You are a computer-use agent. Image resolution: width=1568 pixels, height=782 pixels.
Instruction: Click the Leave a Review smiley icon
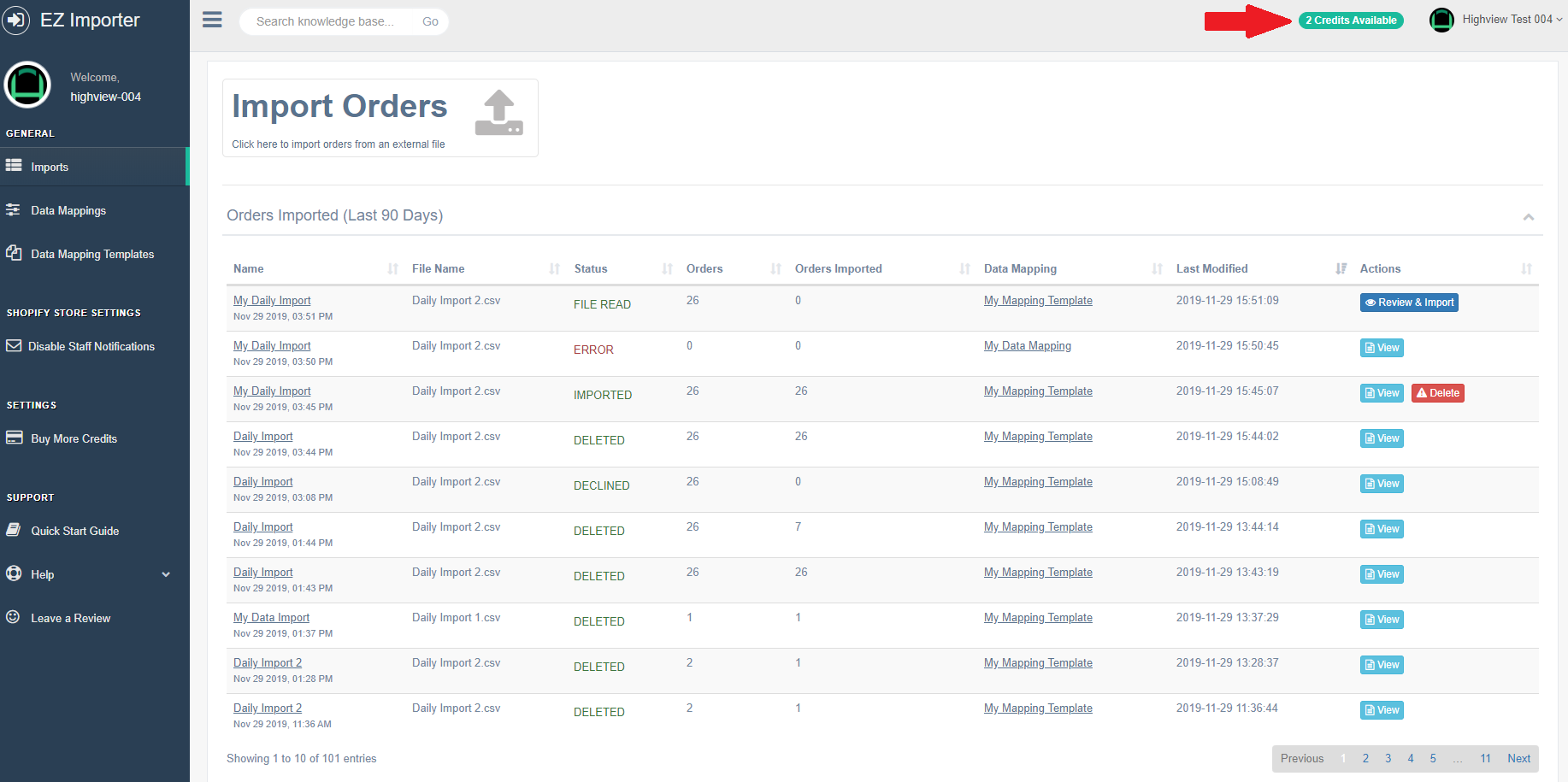point(13,617)
